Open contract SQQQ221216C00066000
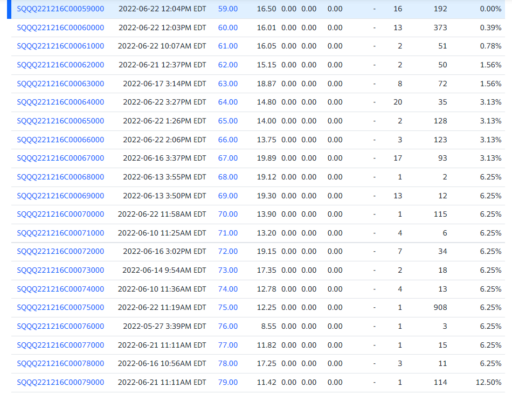The image size is (512, 394). tap(60, 140)
